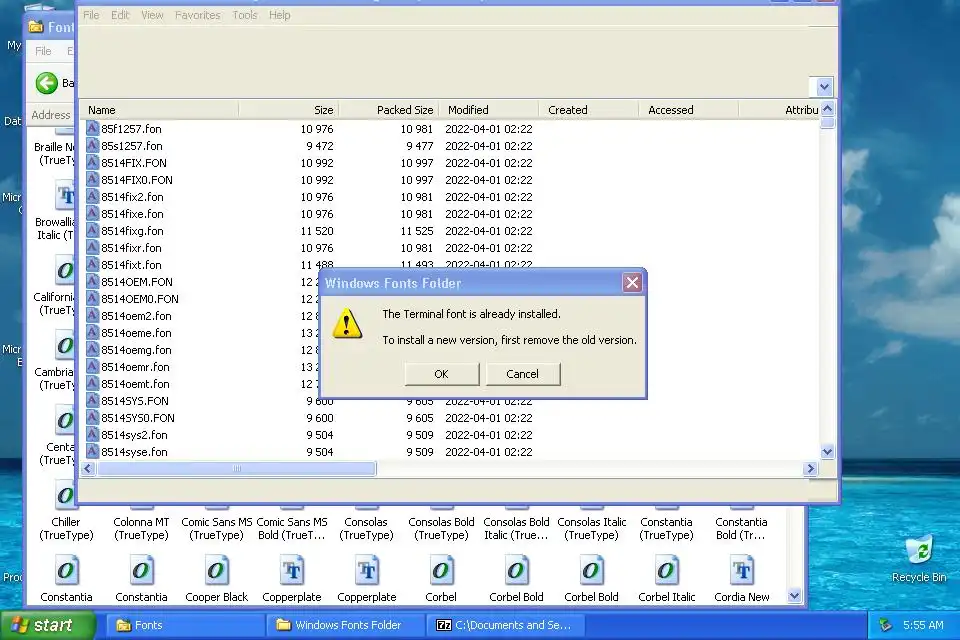Select the 8514syse.fon file name

134,452
